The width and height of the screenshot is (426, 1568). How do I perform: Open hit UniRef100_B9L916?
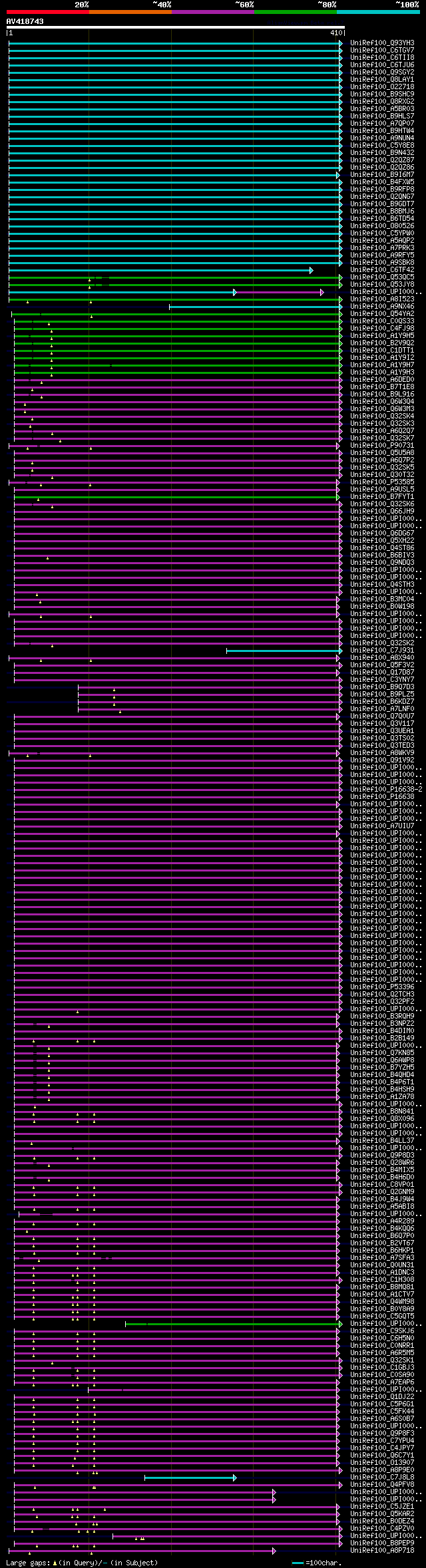click(x=382, y=394)
